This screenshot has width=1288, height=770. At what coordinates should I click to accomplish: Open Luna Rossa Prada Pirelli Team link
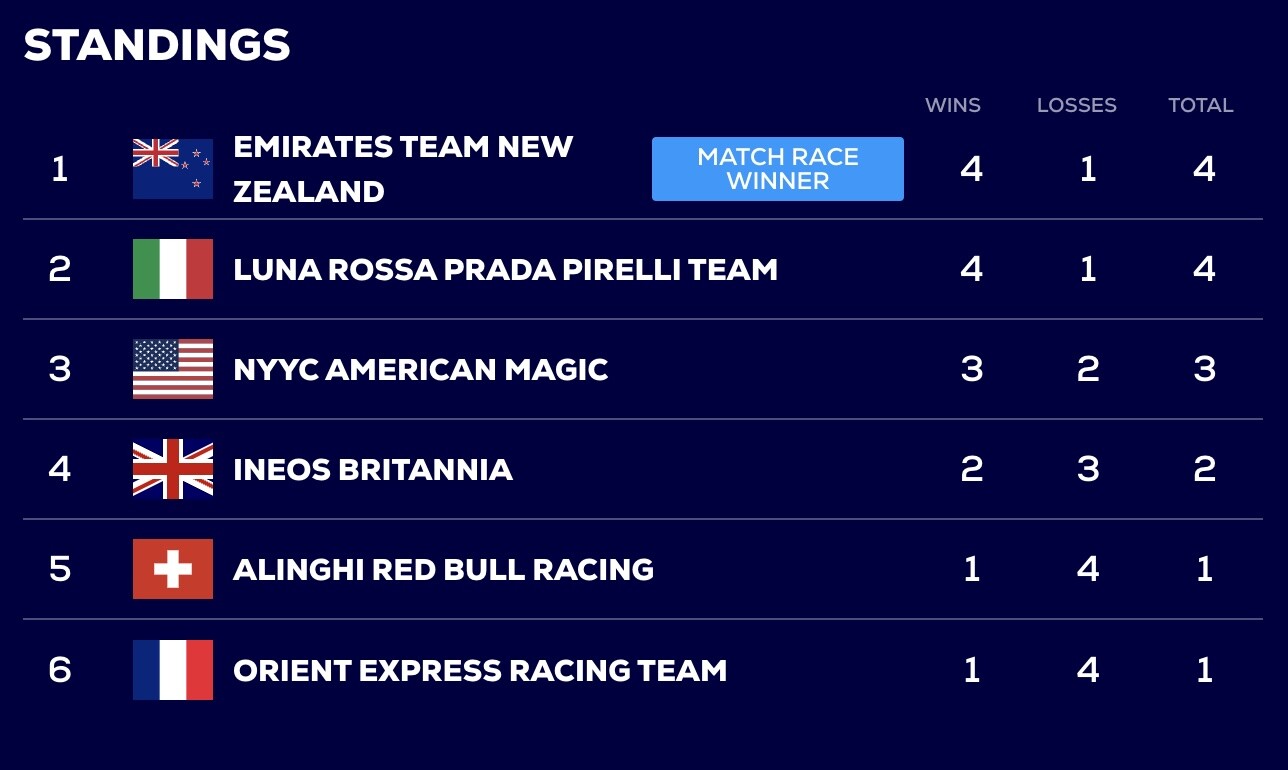[505, 269]
